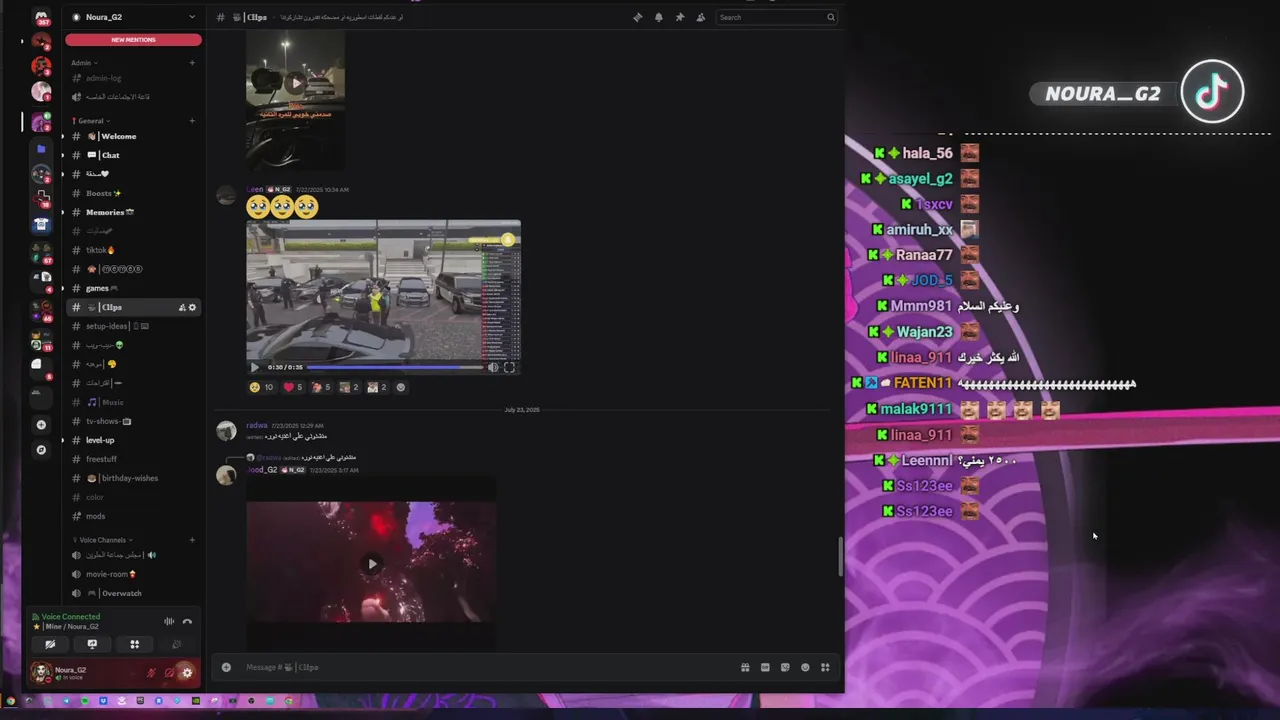Click the chat scrollbar thumb
Viewport: 1280px width, 720px height.
click(840, 556)
